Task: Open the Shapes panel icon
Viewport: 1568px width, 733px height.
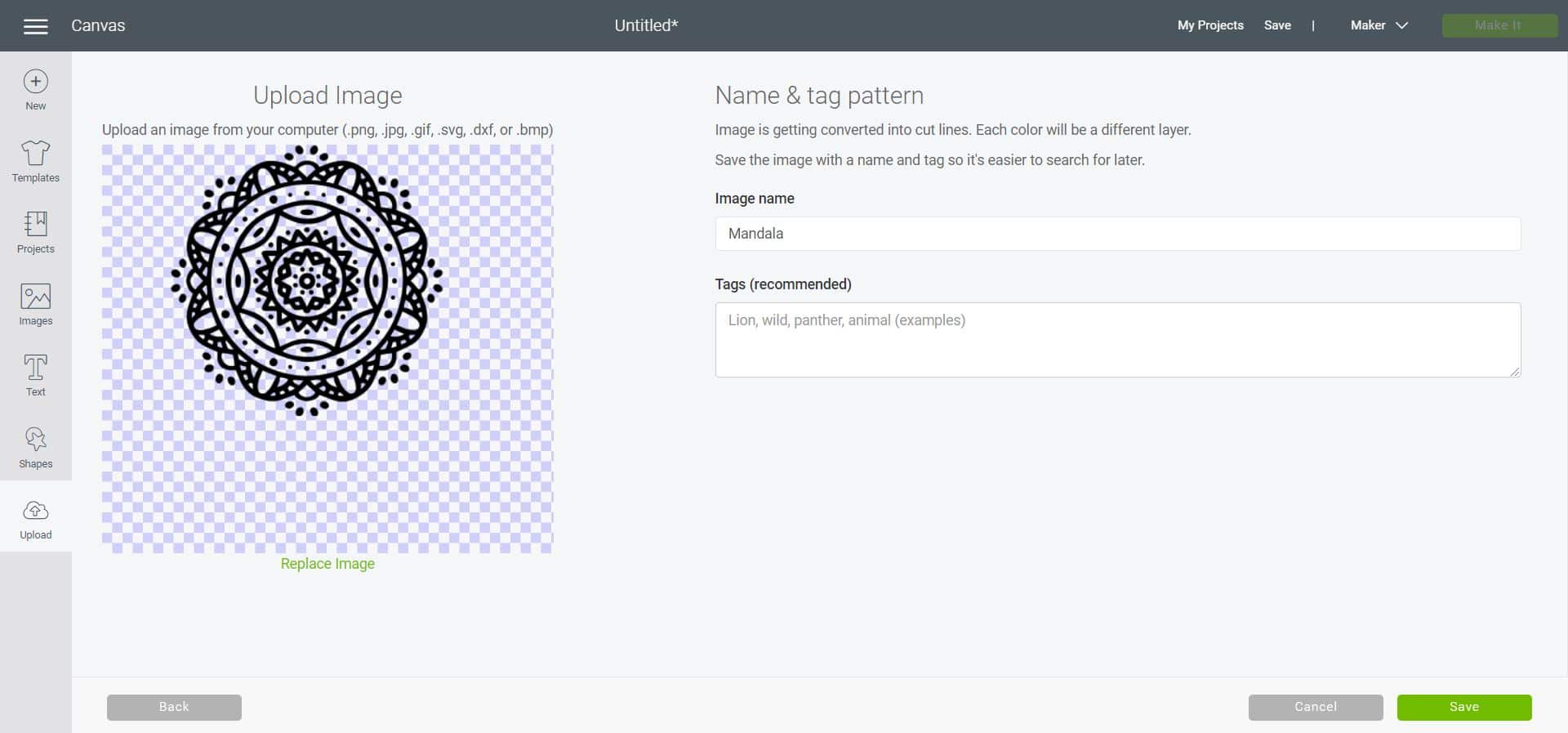Action: pyautogui.click(x=35, y=440)
